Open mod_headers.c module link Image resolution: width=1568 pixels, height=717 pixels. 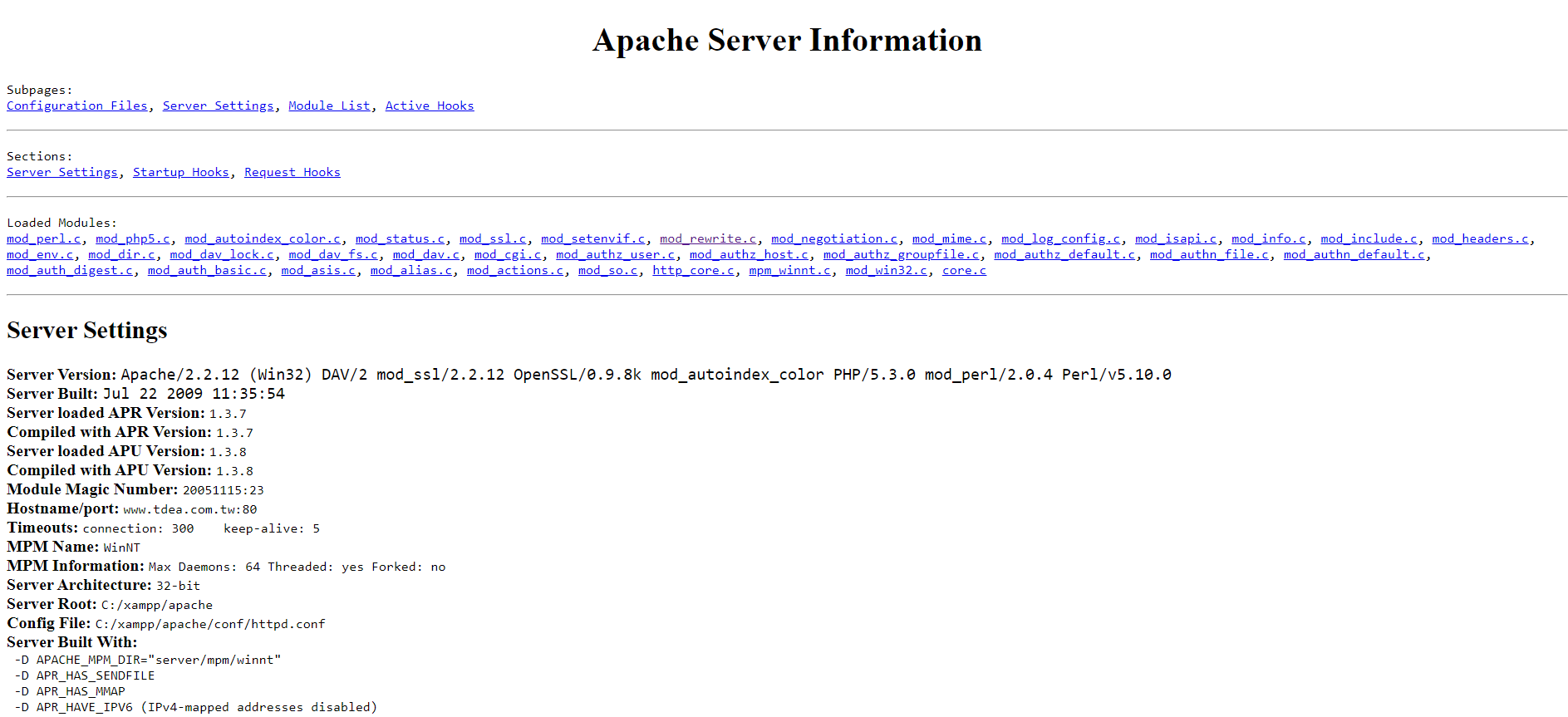(x=1481, y=238)
